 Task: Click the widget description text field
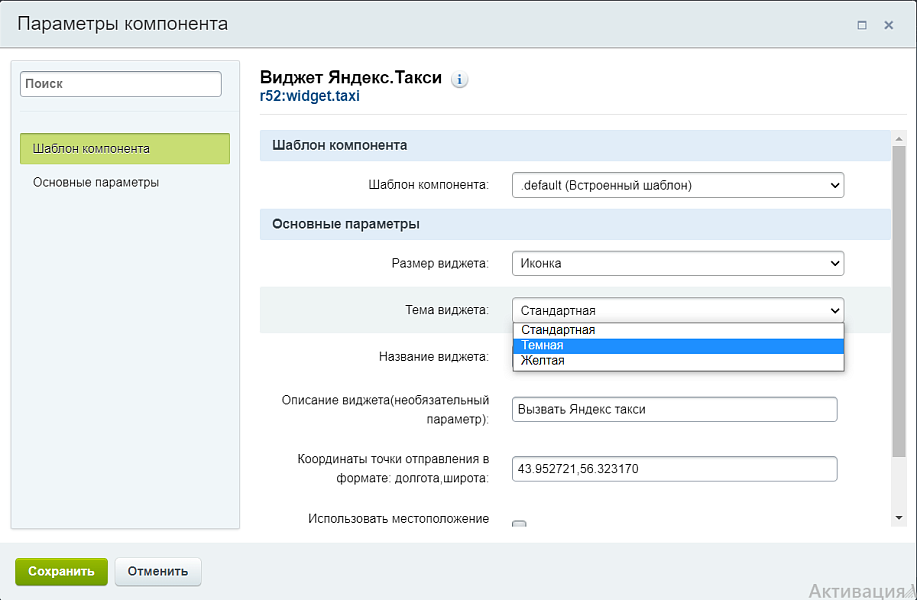click(674, 409)
